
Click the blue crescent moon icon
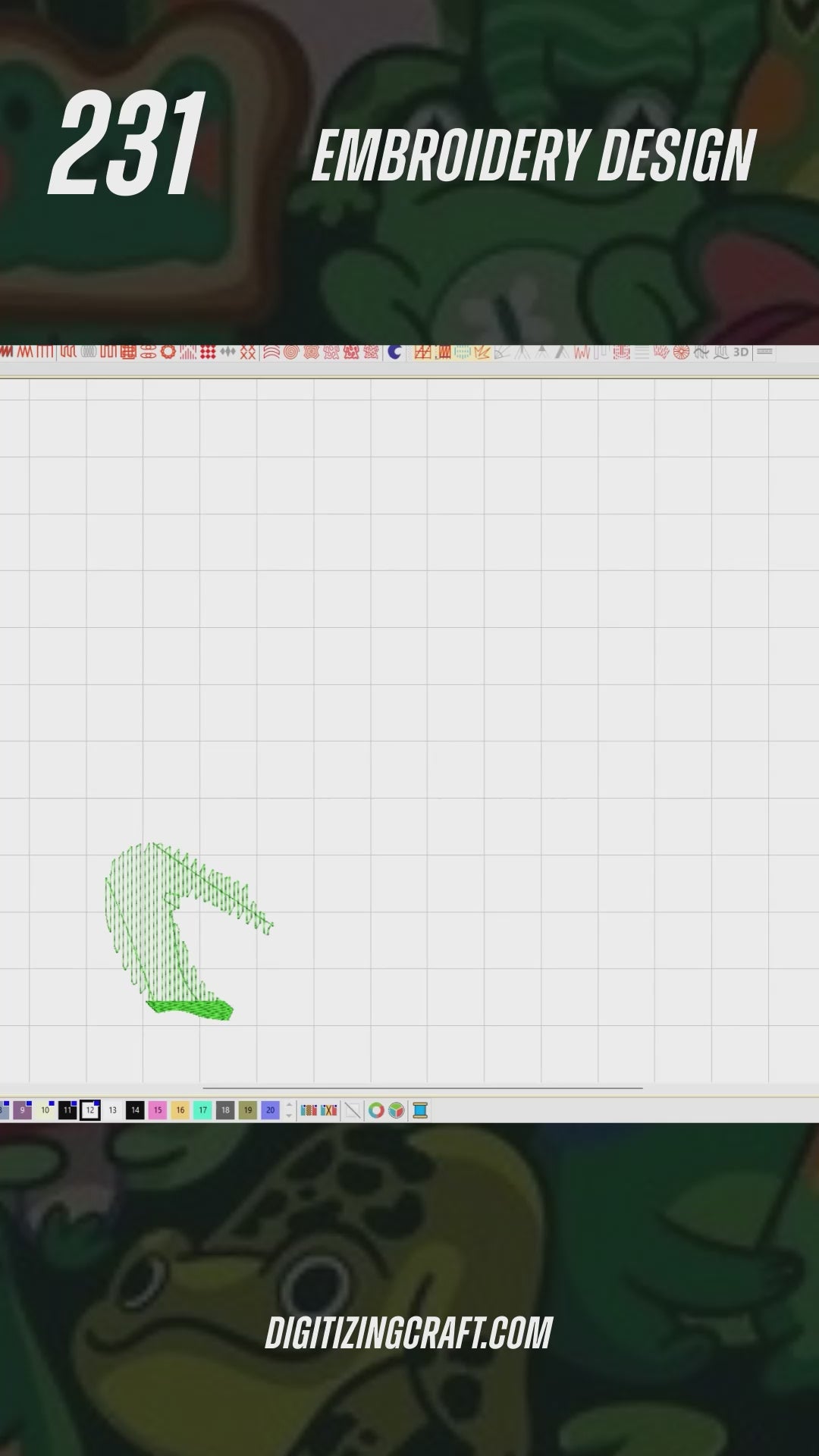coord(394,352)
